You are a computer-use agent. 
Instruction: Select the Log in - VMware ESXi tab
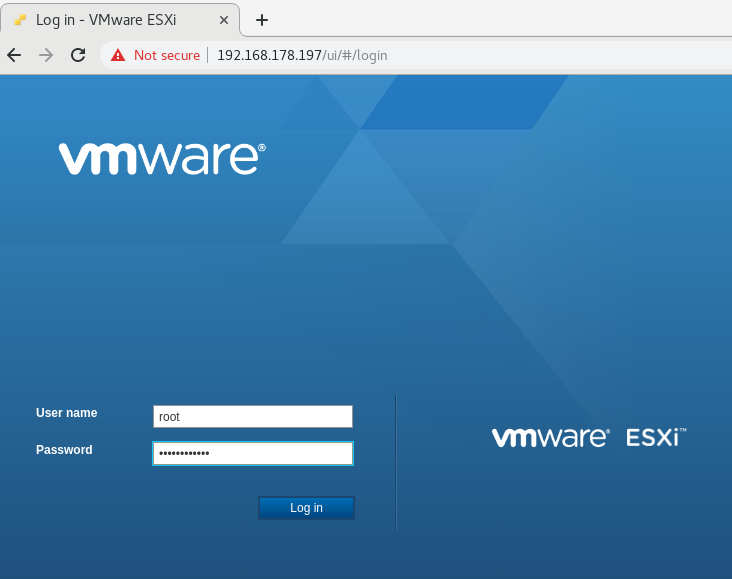[120, 20]
